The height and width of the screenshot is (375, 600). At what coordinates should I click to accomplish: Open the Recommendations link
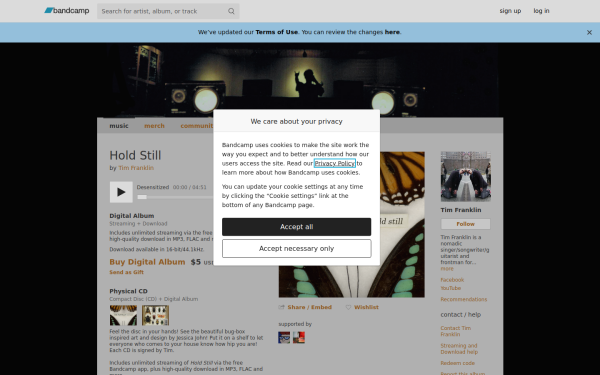(463, 300)
